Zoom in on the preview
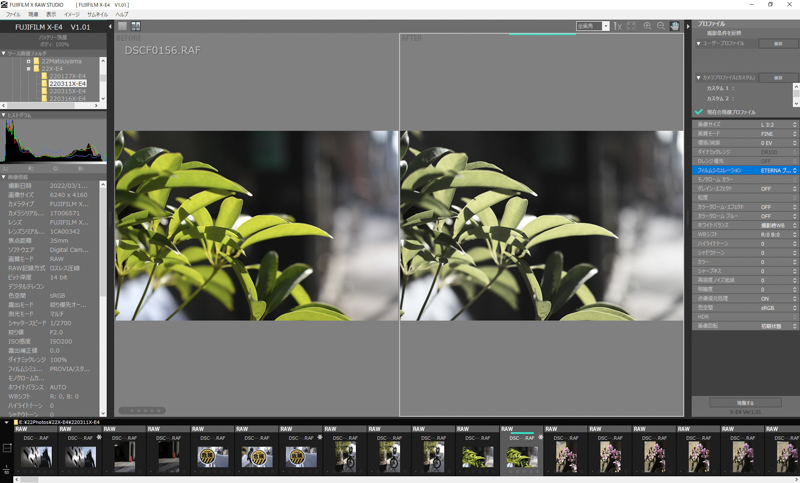The image size is (800, 483). click(647, 26)
